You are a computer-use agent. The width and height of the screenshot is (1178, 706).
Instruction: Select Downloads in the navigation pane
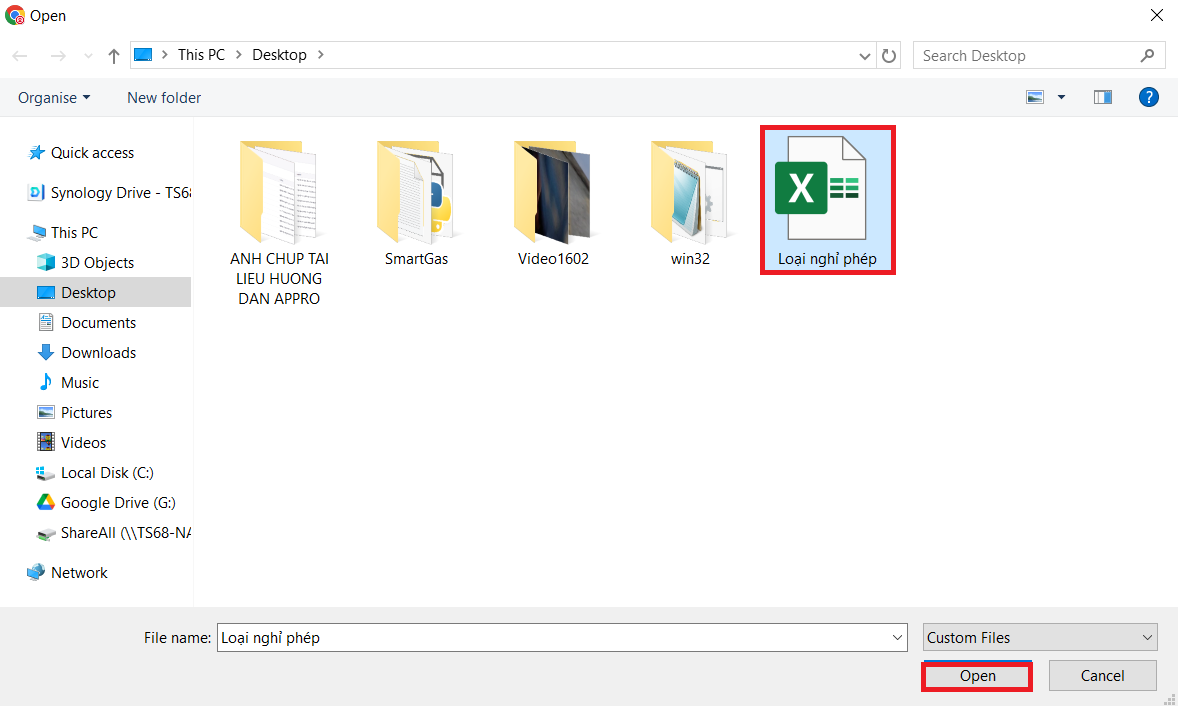(98, 353)
